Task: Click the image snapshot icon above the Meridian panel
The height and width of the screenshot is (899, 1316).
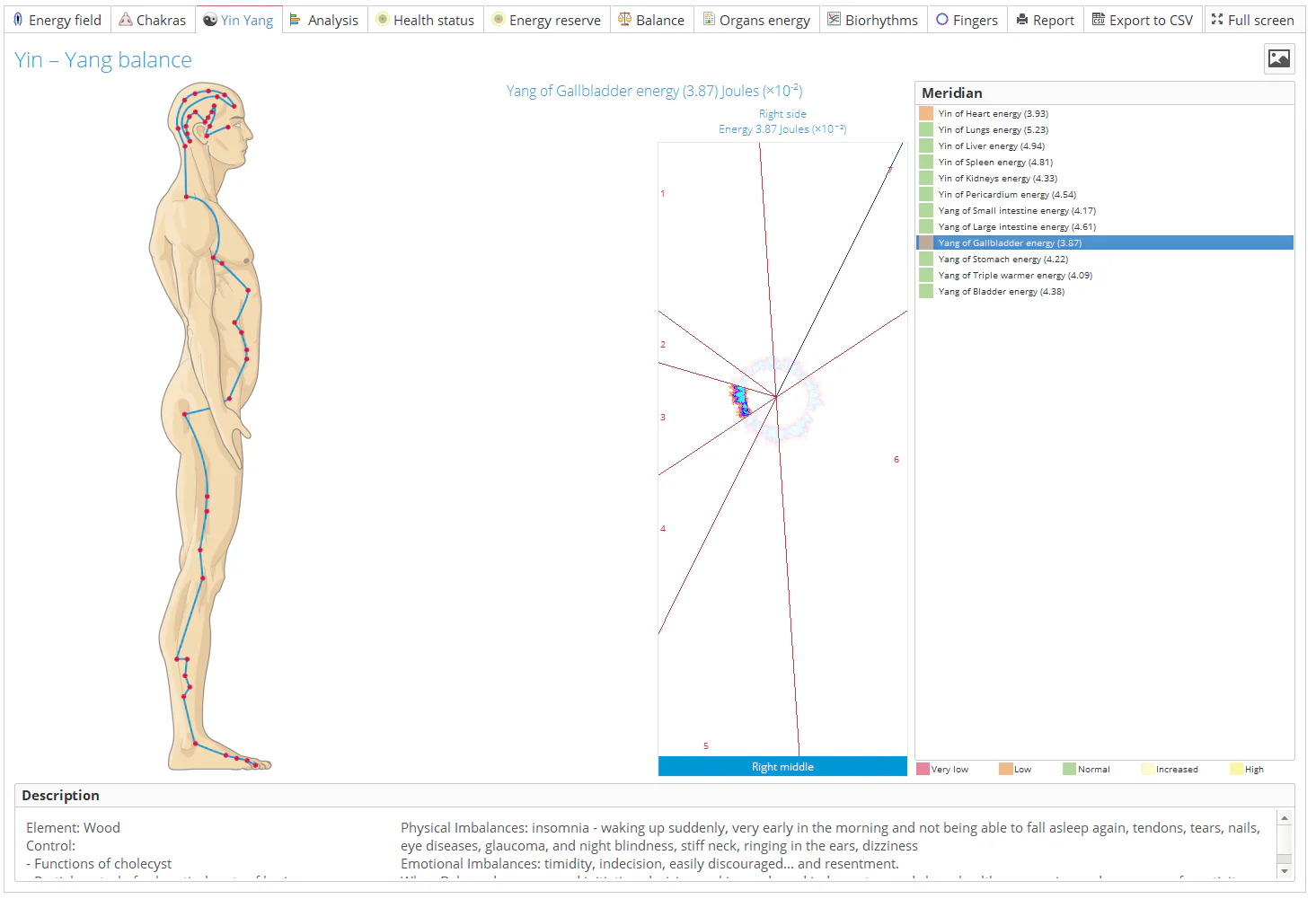Action: tap(1278, 58)
